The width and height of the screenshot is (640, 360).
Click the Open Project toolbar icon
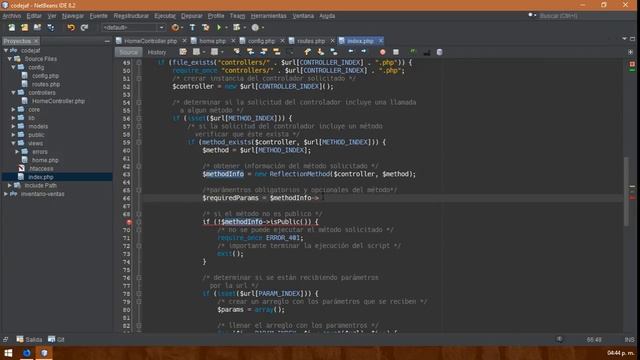(x=38, y=27)
